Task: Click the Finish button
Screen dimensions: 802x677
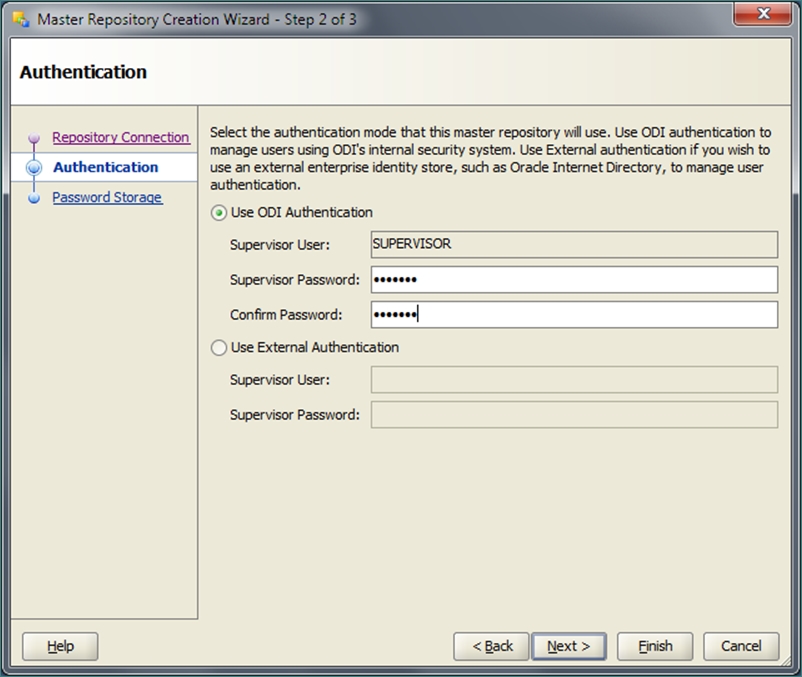Action: coord(655,646)
